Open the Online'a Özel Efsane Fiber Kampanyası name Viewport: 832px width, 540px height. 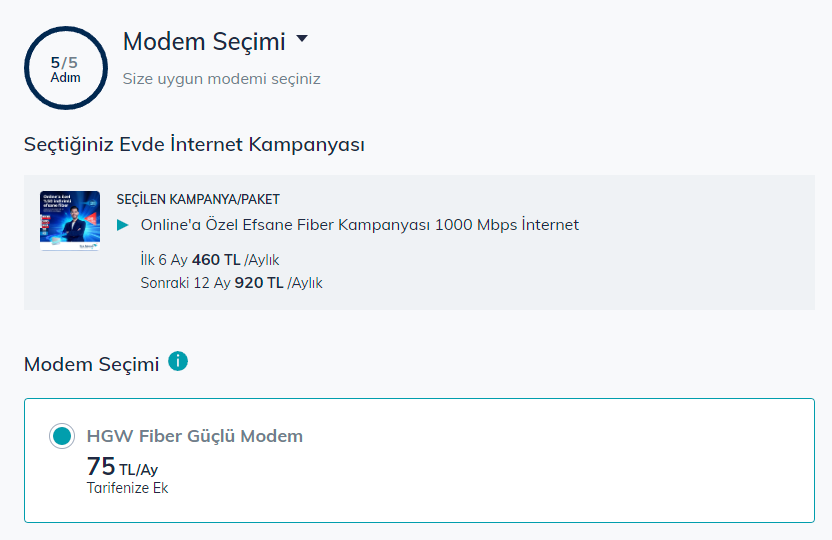[285, 225]
